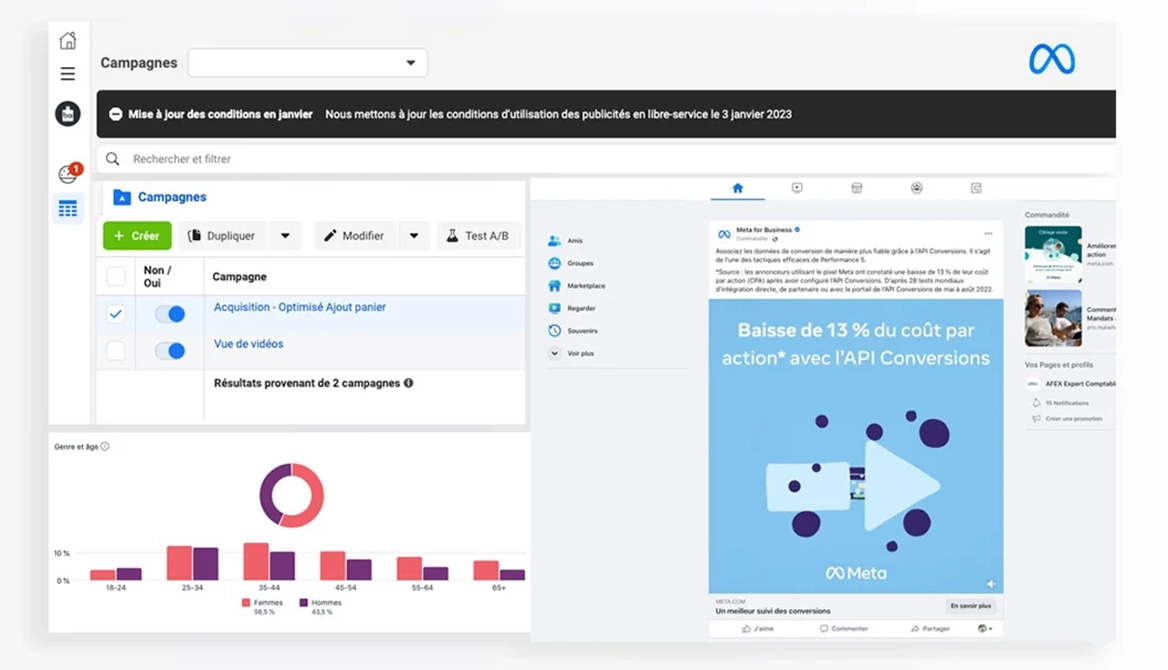Click Commenter under the post
The width and height of the screenshot is (1168, 670).
(844, 628)
